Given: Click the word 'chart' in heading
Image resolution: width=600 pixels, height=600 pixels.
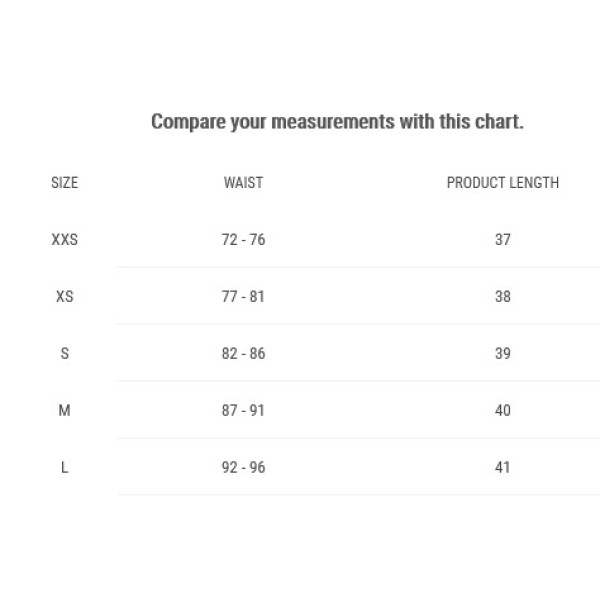Looking at the screenshot, I should click(497, 122).
